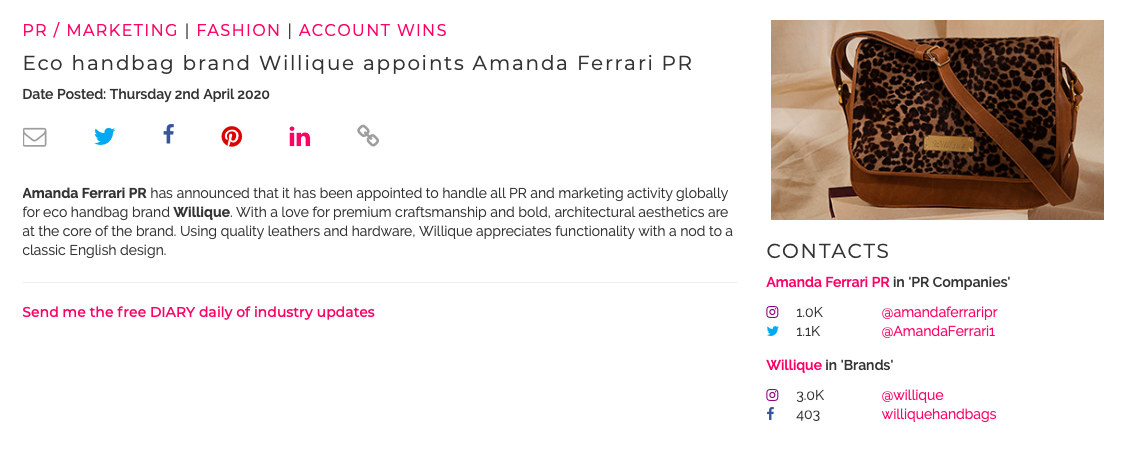The image size is (1129, 453).
Task: Open the ACCOUNT WINS category
Action: pos(373,30)
